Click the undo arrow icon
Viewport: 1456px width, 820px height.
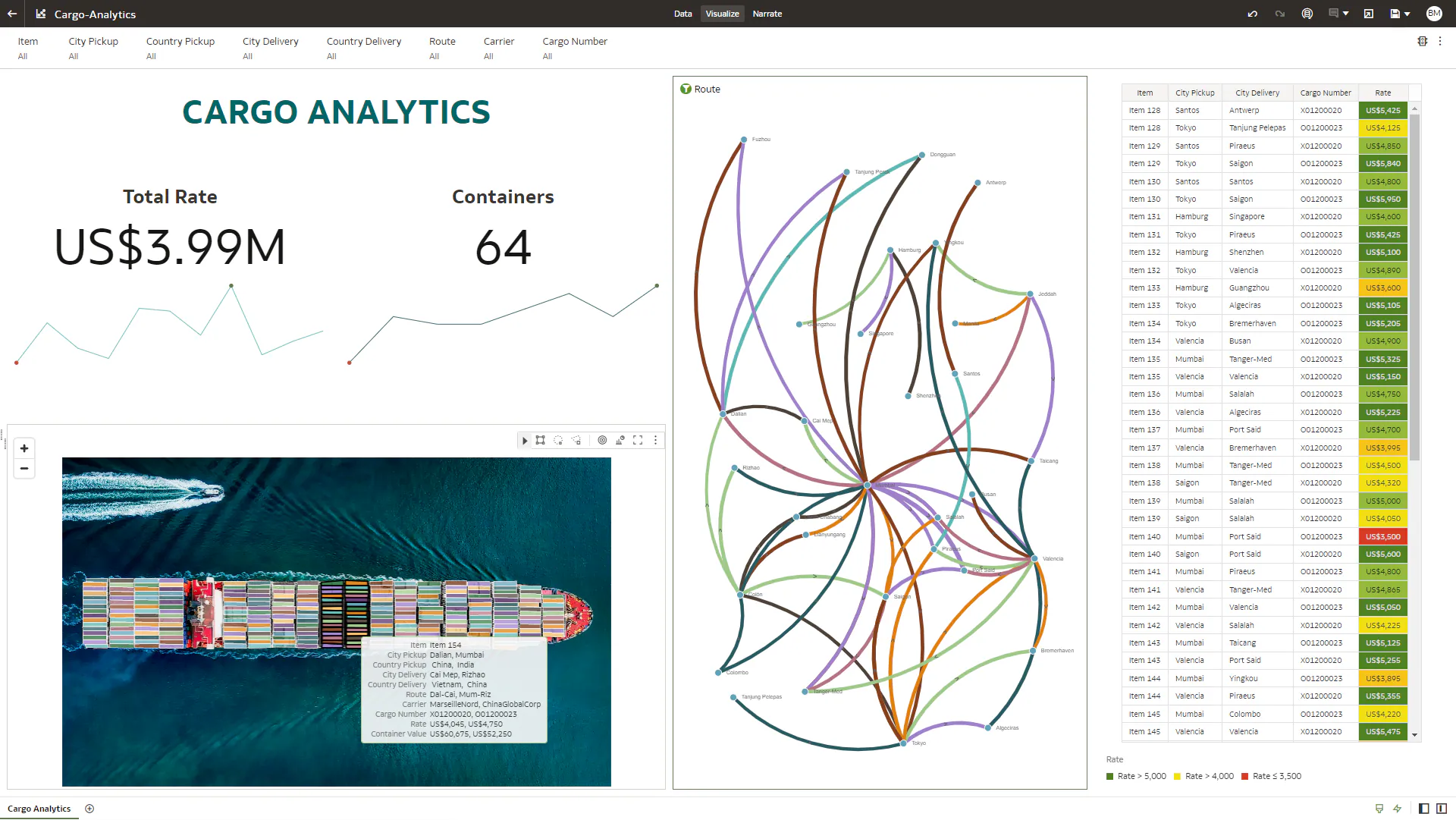pos(1252,14)
